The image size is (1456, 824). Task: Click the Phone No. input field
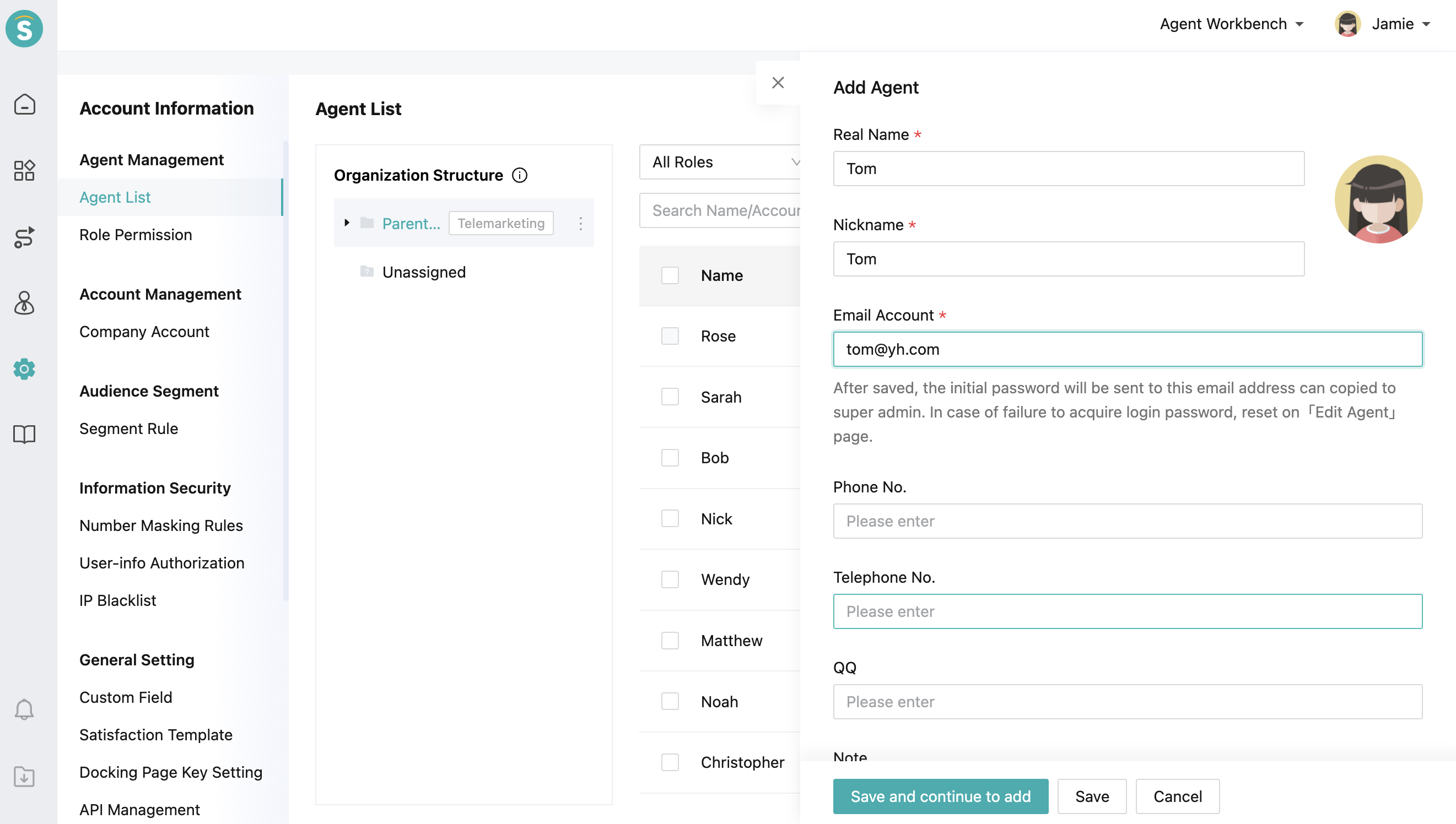[1128, 521]
